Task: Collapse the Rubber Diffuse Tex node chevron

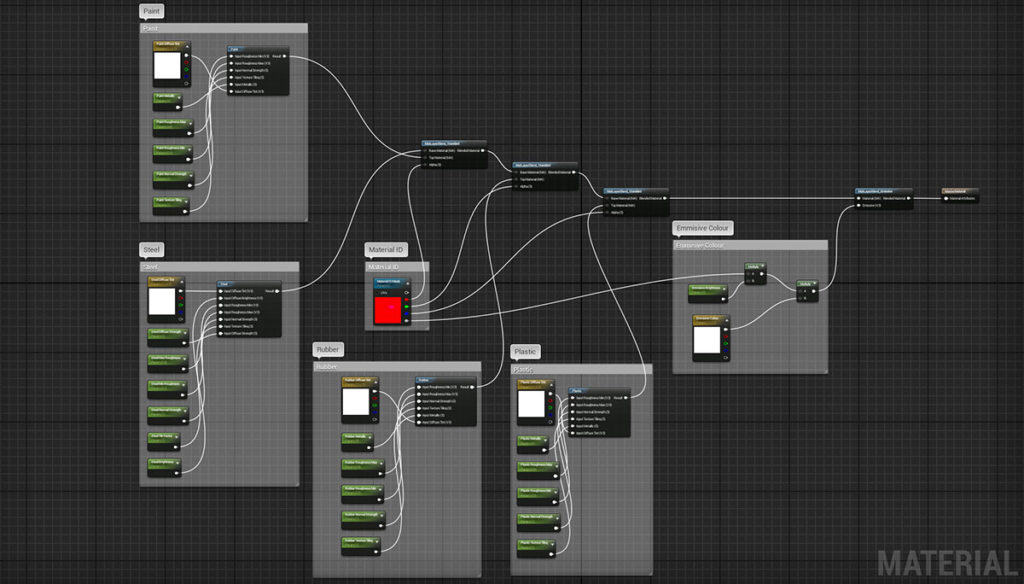Action: (x=376, y=382)
